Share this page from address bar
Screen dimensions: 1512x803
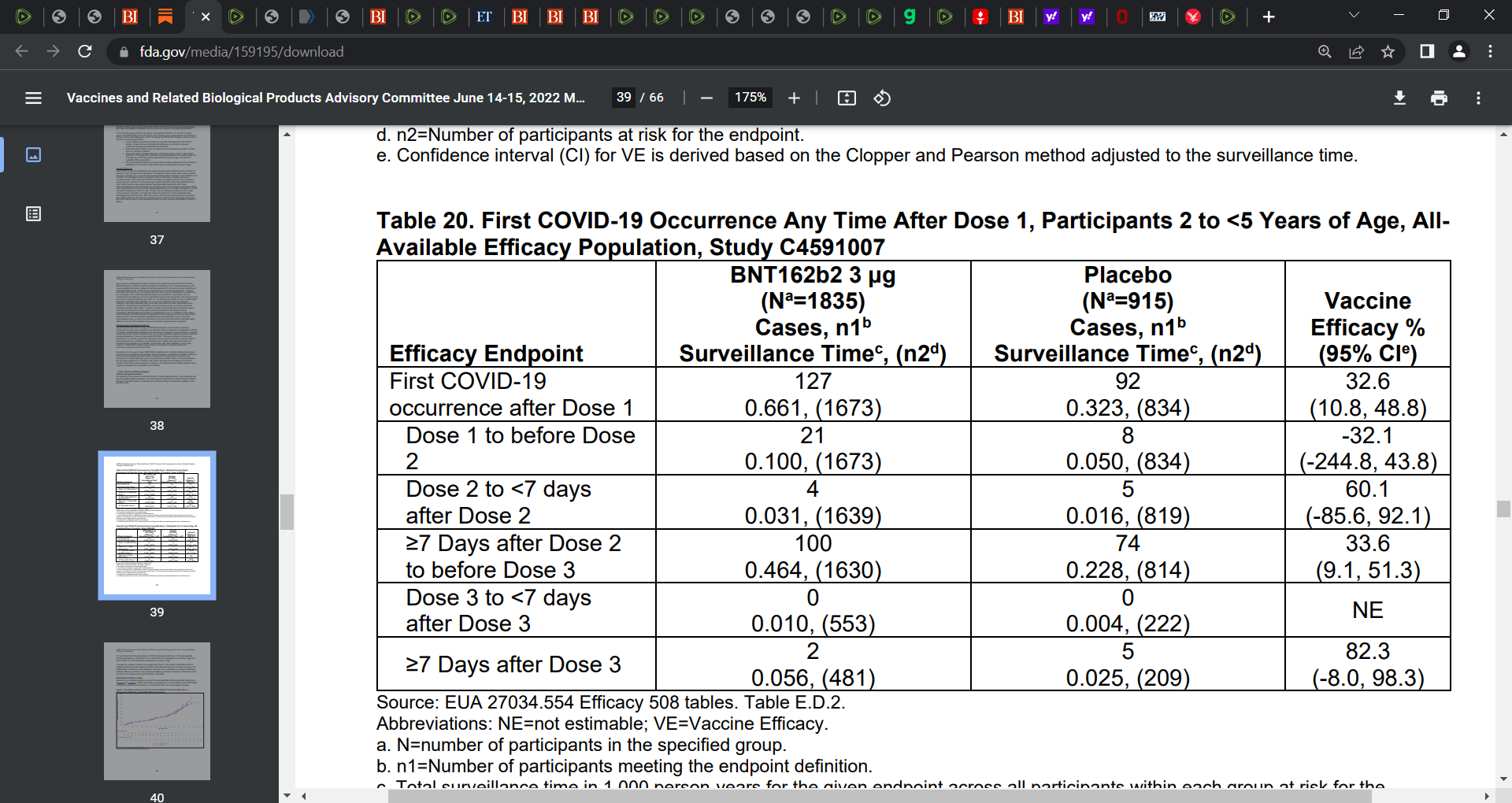click(x=1356, y=51)
